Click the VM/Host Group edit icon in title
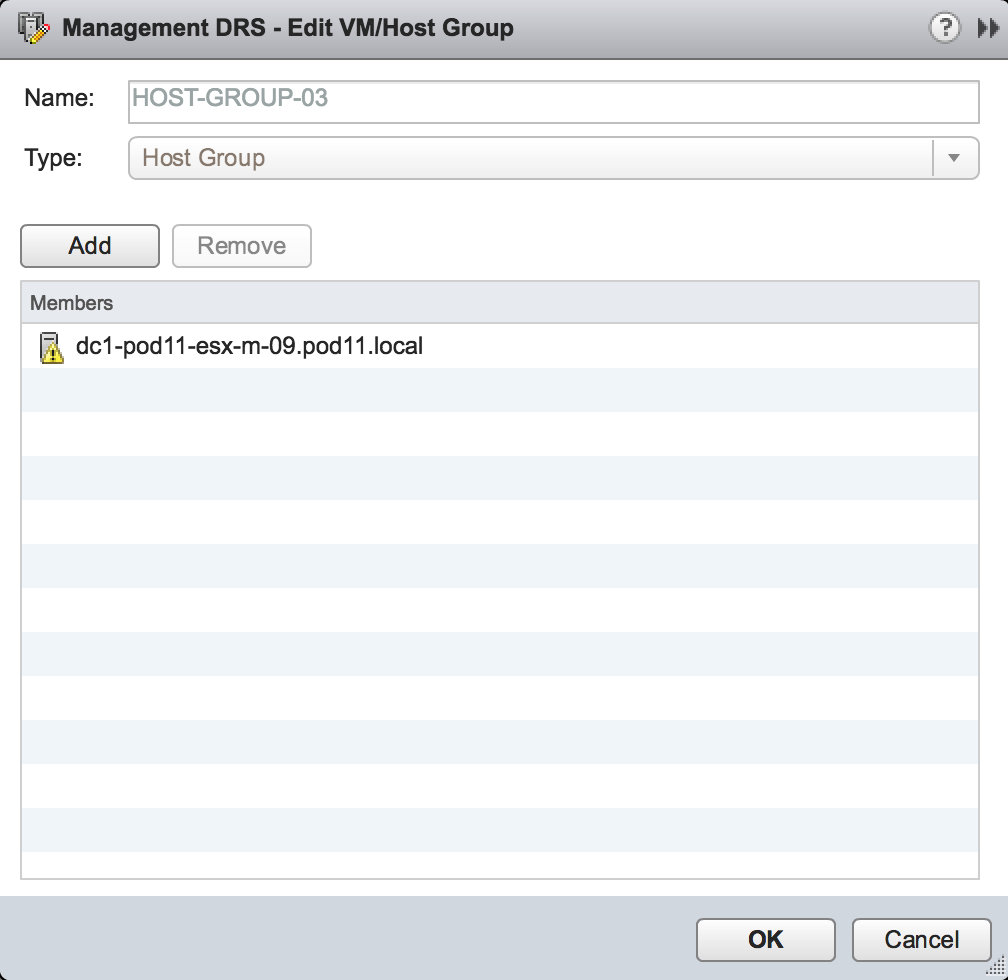 pos(33,27)
